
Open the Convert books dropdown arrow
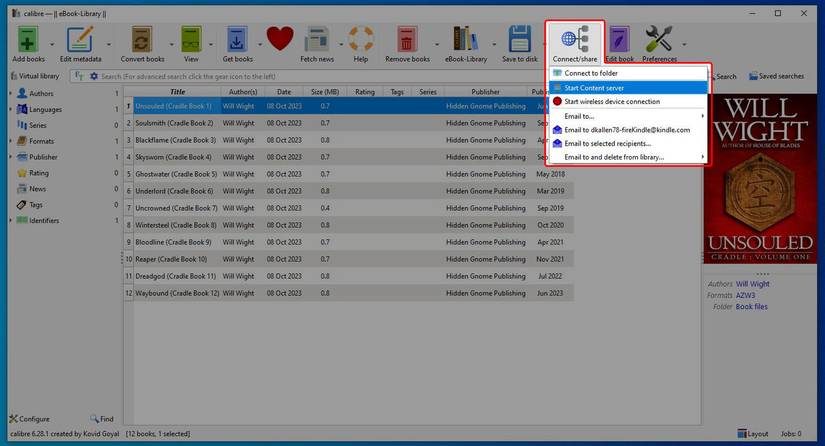coord(172,44)
